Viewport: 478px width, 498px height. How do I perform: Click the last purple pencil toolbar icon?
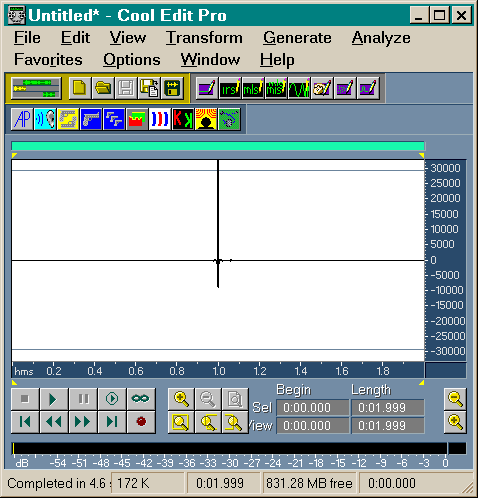click(368, 88)
